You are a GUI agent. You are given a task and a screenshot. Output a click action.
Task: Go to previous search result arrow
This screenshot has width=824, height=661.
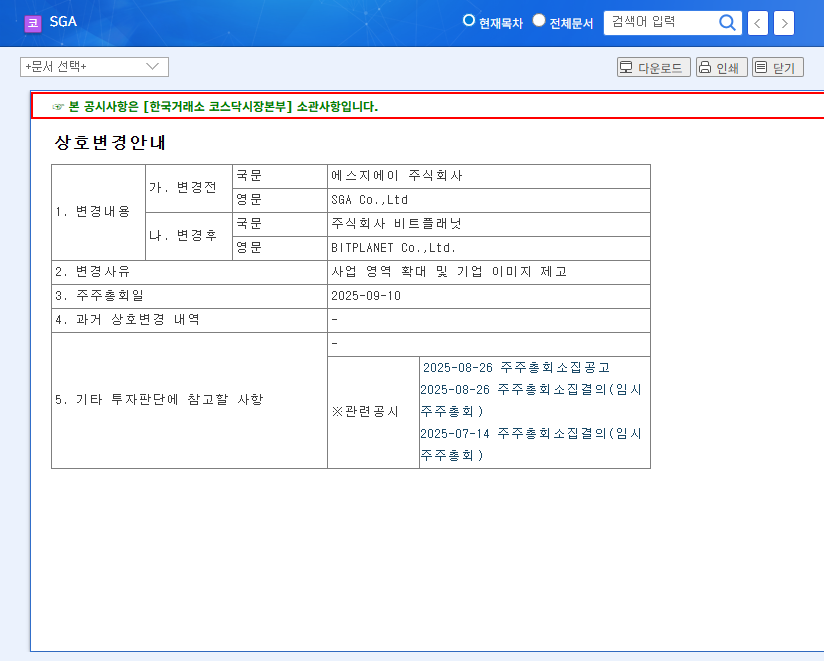(x=758, y=23)
